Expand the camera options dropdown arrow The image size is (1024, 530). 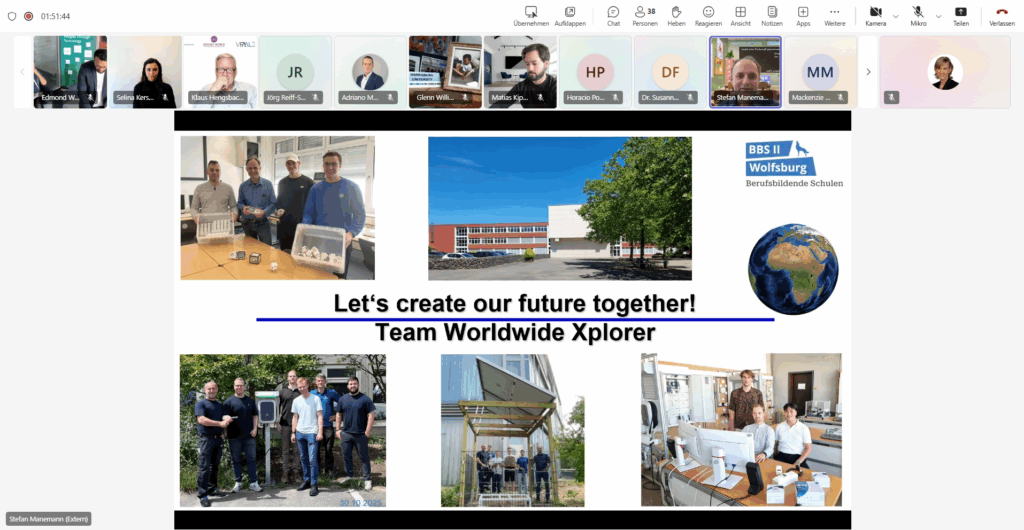click(x=895, y=16)
